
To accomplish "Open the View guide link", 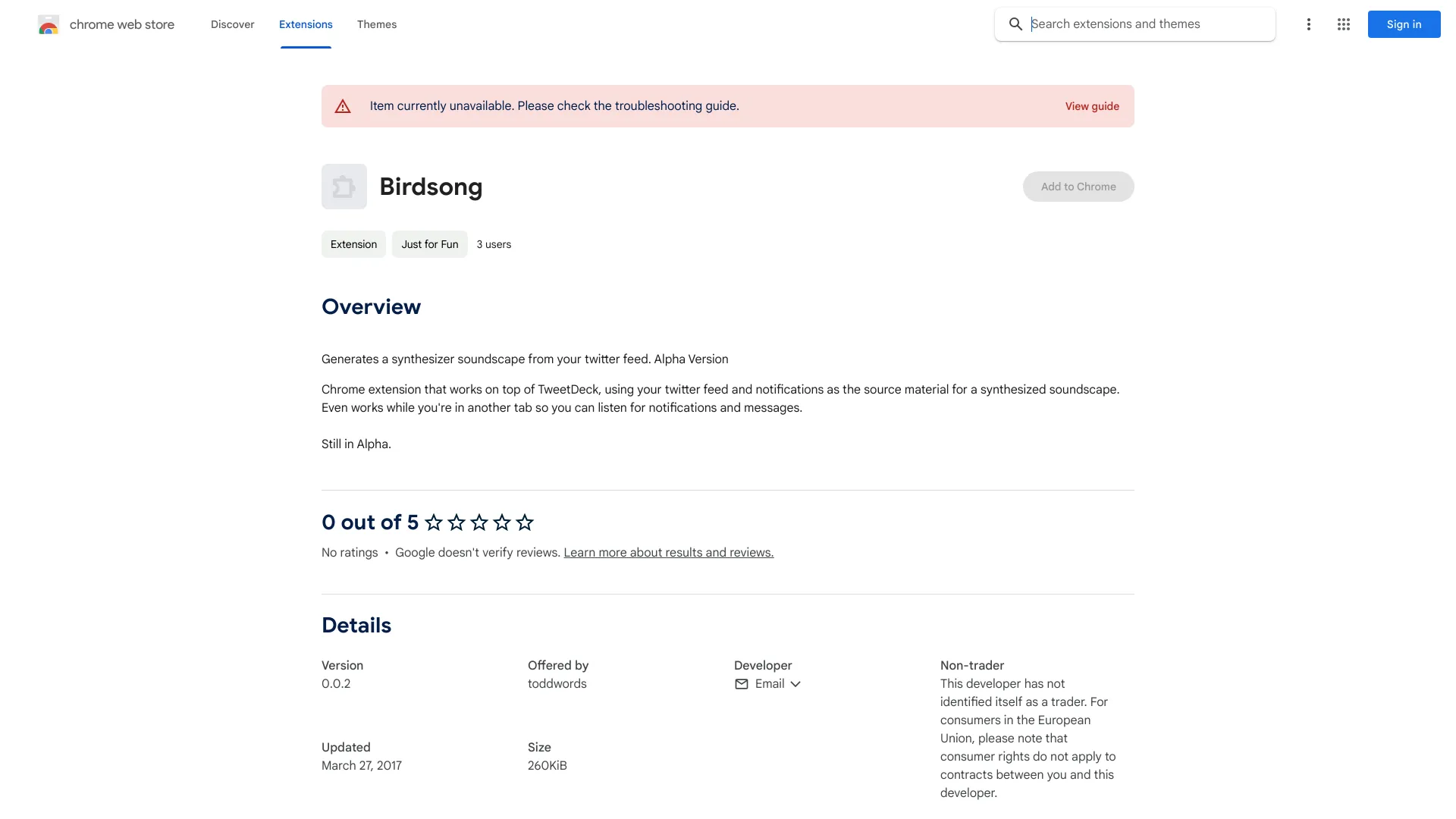I will click(x=1092, y=106).
